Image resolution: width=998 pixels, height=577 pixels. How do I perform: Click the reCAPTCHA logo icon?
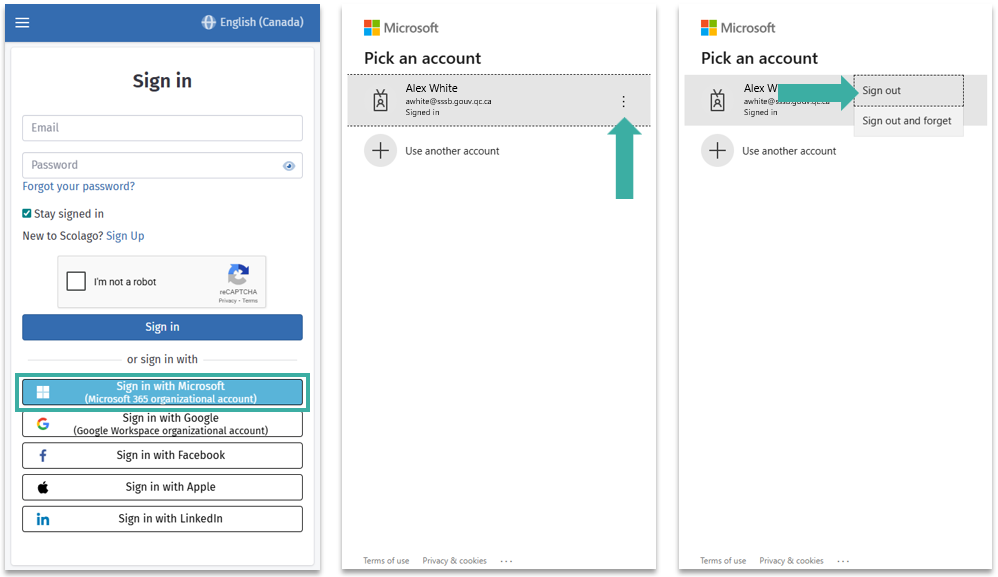[238, 275]
